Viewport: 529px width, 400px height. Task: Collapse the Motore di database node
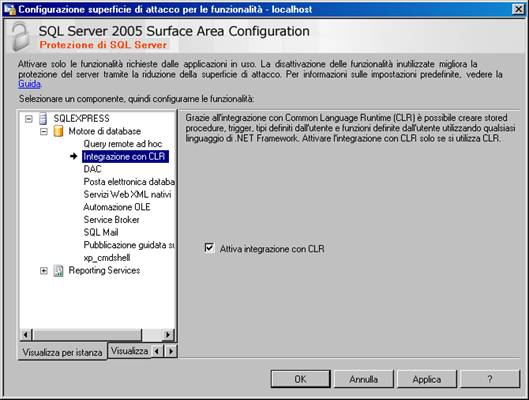pos(44,132)
